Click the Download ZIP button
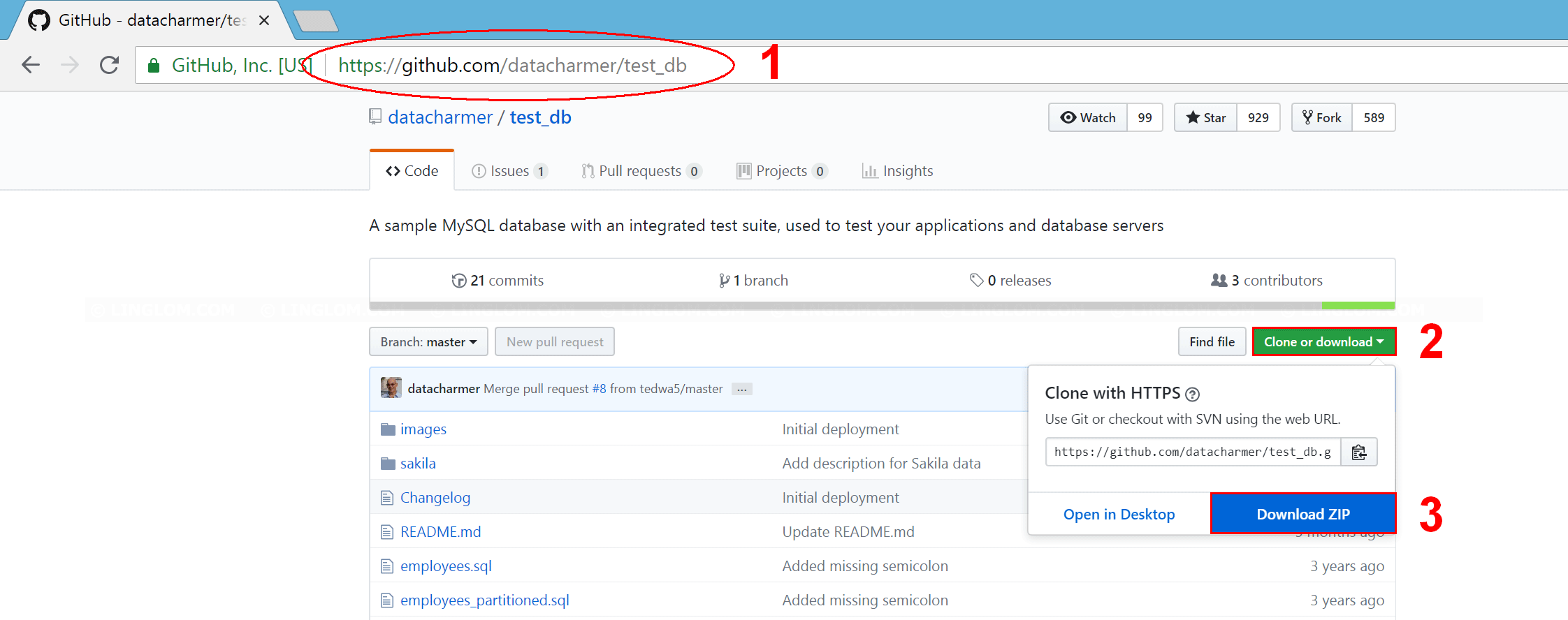 pos(1303,515)
